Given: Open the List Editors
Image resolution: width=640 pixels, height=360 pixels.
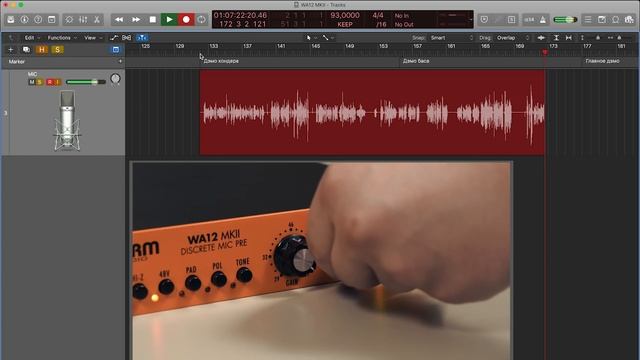Looking at the screenshot, I should point(588,20).
